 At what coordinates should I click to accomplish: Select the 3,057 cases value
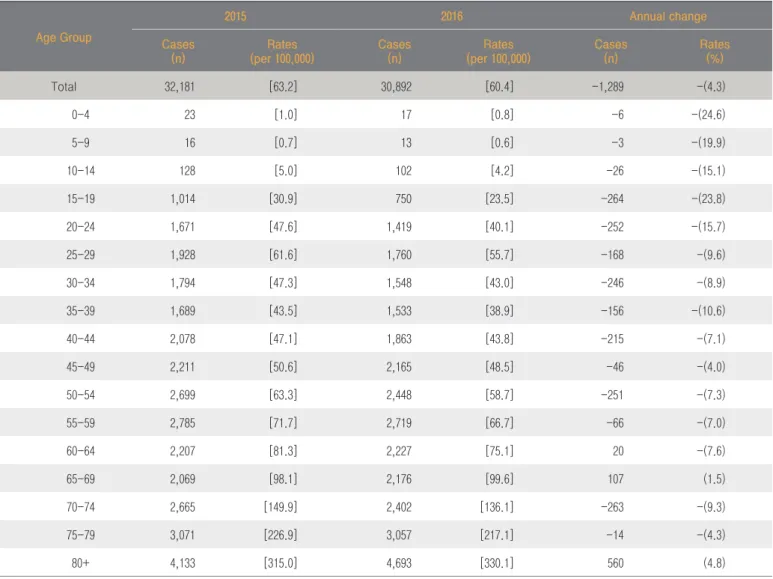point(399,535)
